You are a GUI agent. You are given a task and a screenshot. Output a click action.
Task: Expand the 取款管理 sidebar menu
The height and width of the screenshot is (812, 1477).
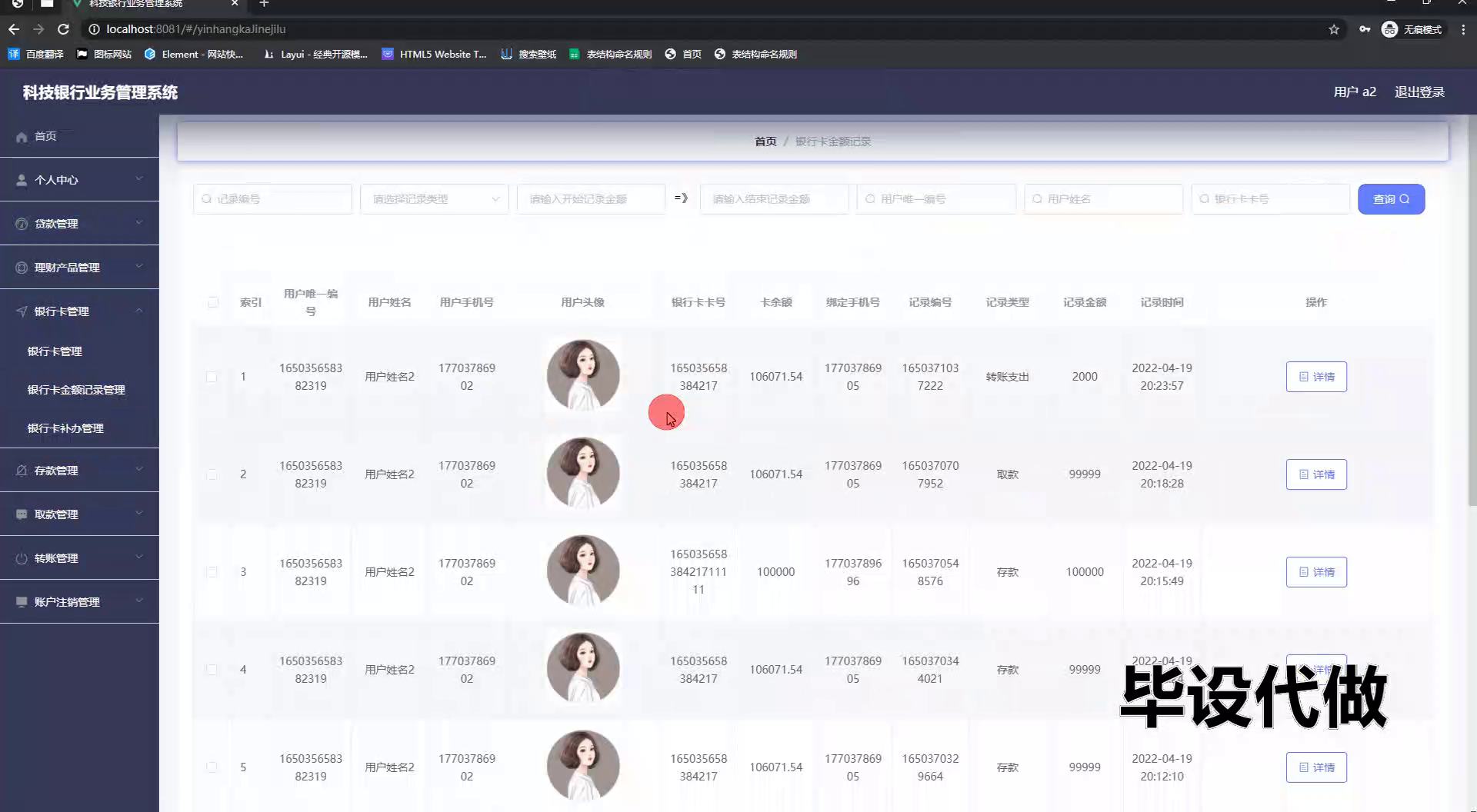79,514
